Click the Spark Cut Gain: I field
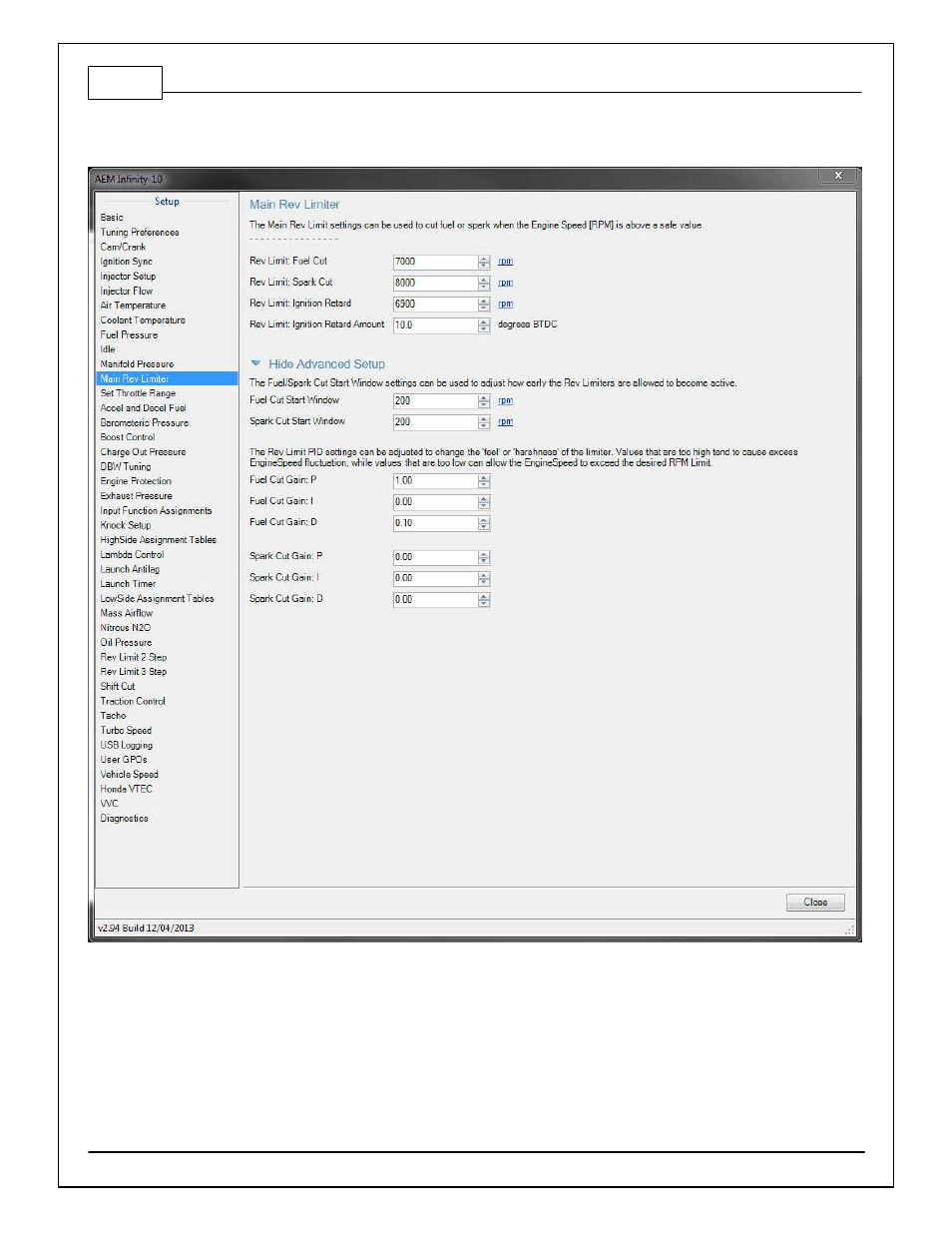This screenshot has height=1233, width=952. click(x=435, y=578)
